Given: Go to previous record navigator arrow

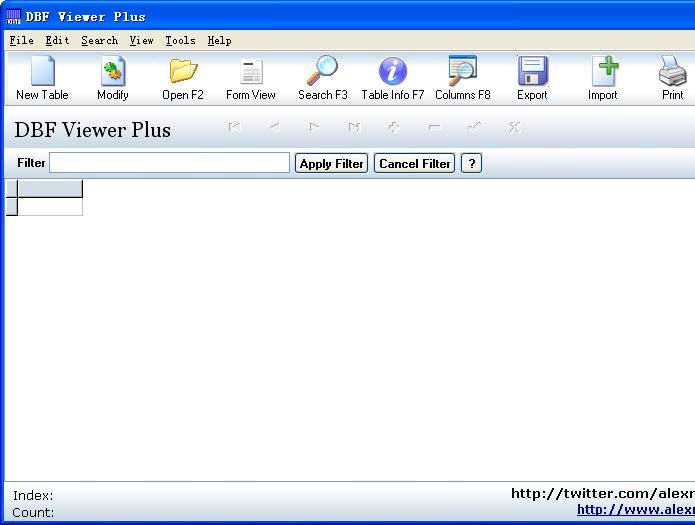Looking at the screenshot, I should pos(274,128).
